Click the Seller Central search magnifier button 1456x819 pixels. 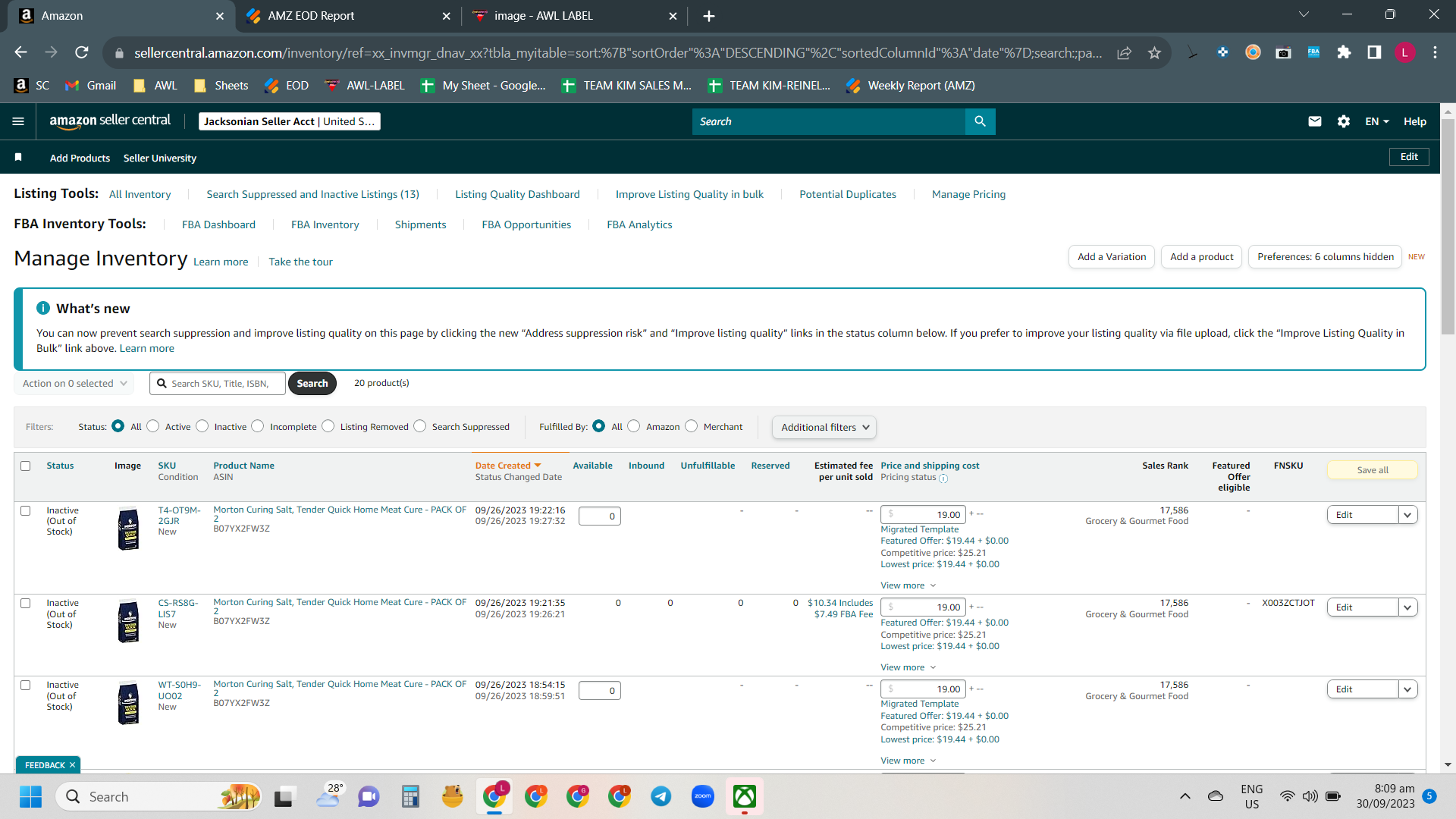click(980, 121)
